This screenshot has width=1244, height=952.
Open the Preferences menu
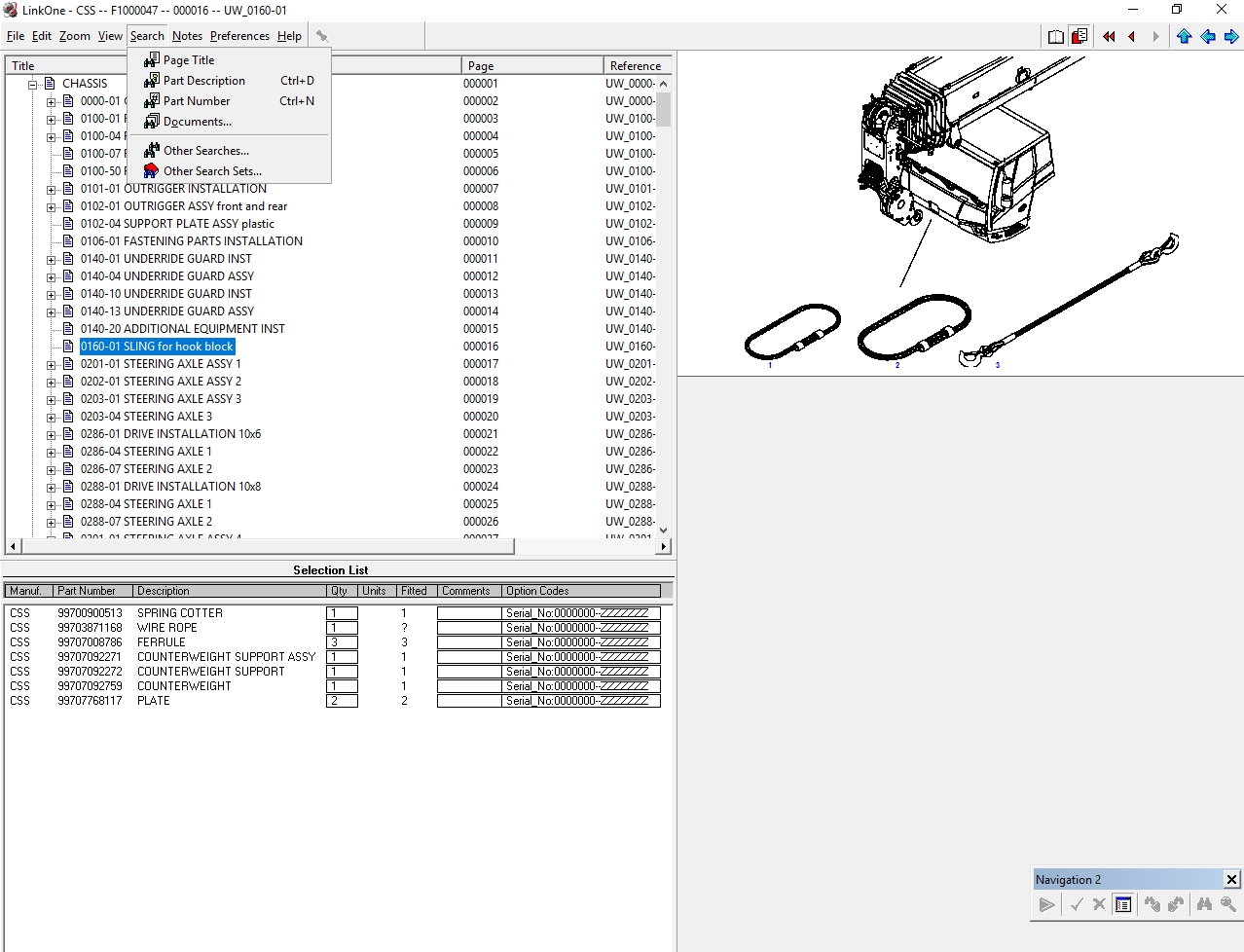pyautogui.click(x=238, y=36)
